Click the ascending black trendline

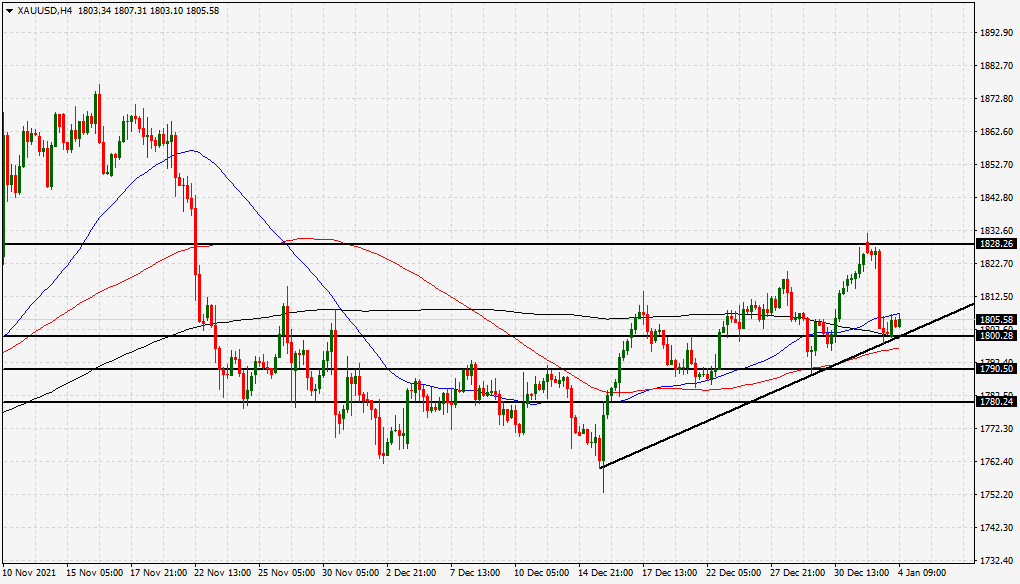coord(748,403)
